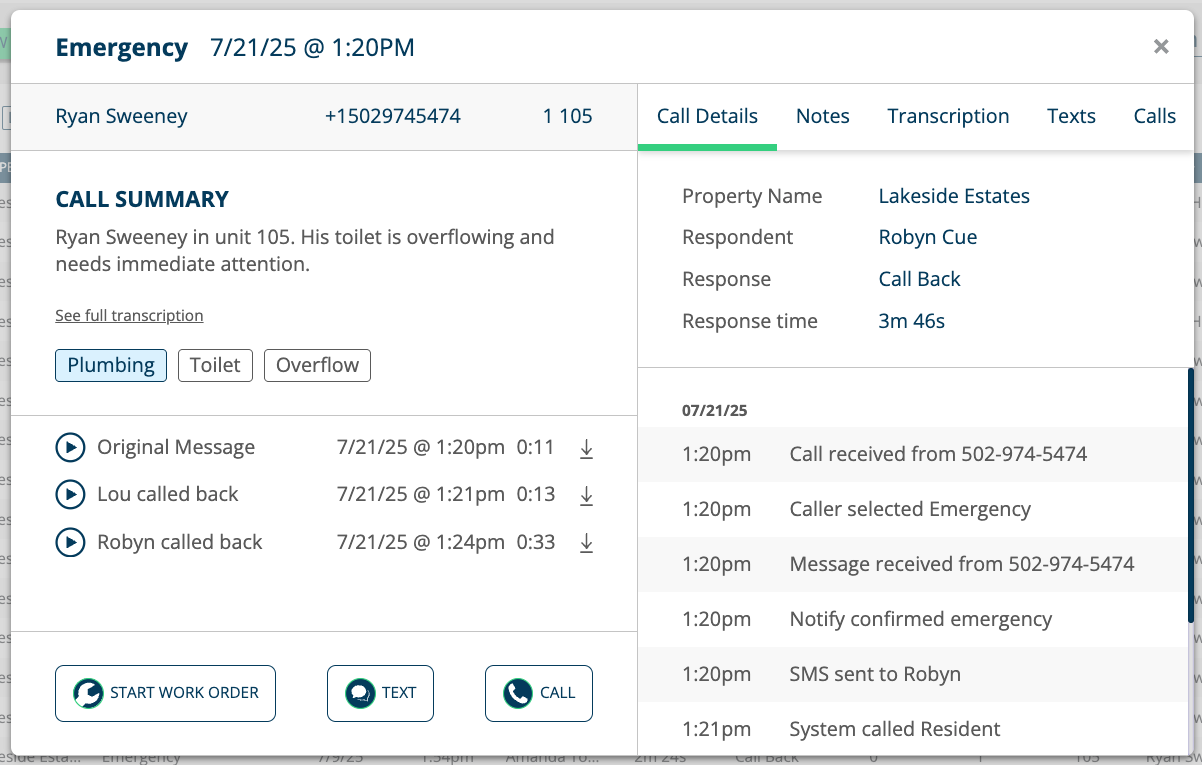
Task: Download Robyn called back audio
Action: 587,543
